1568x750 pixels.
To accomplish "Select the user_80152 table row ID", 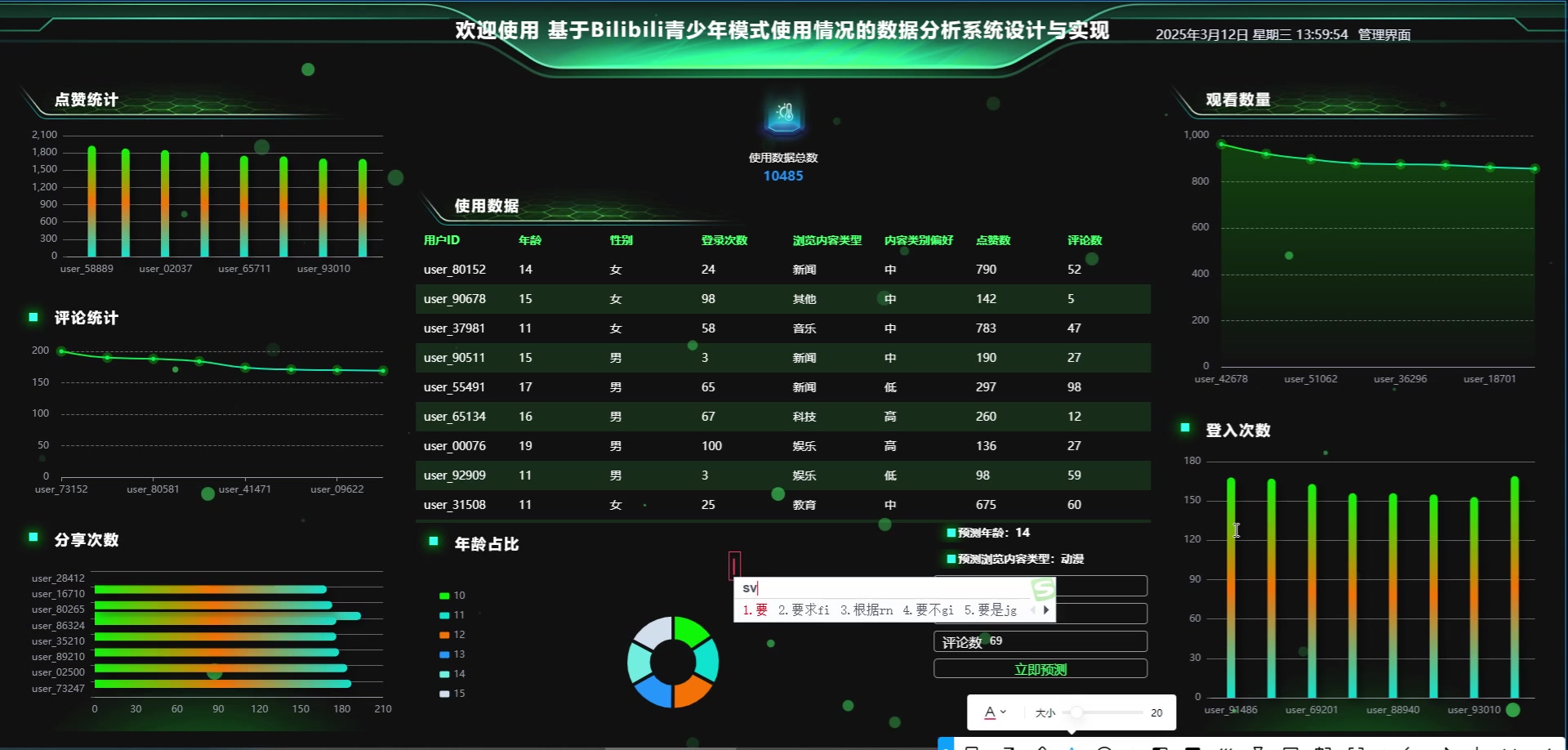I will tap(455, 270).
